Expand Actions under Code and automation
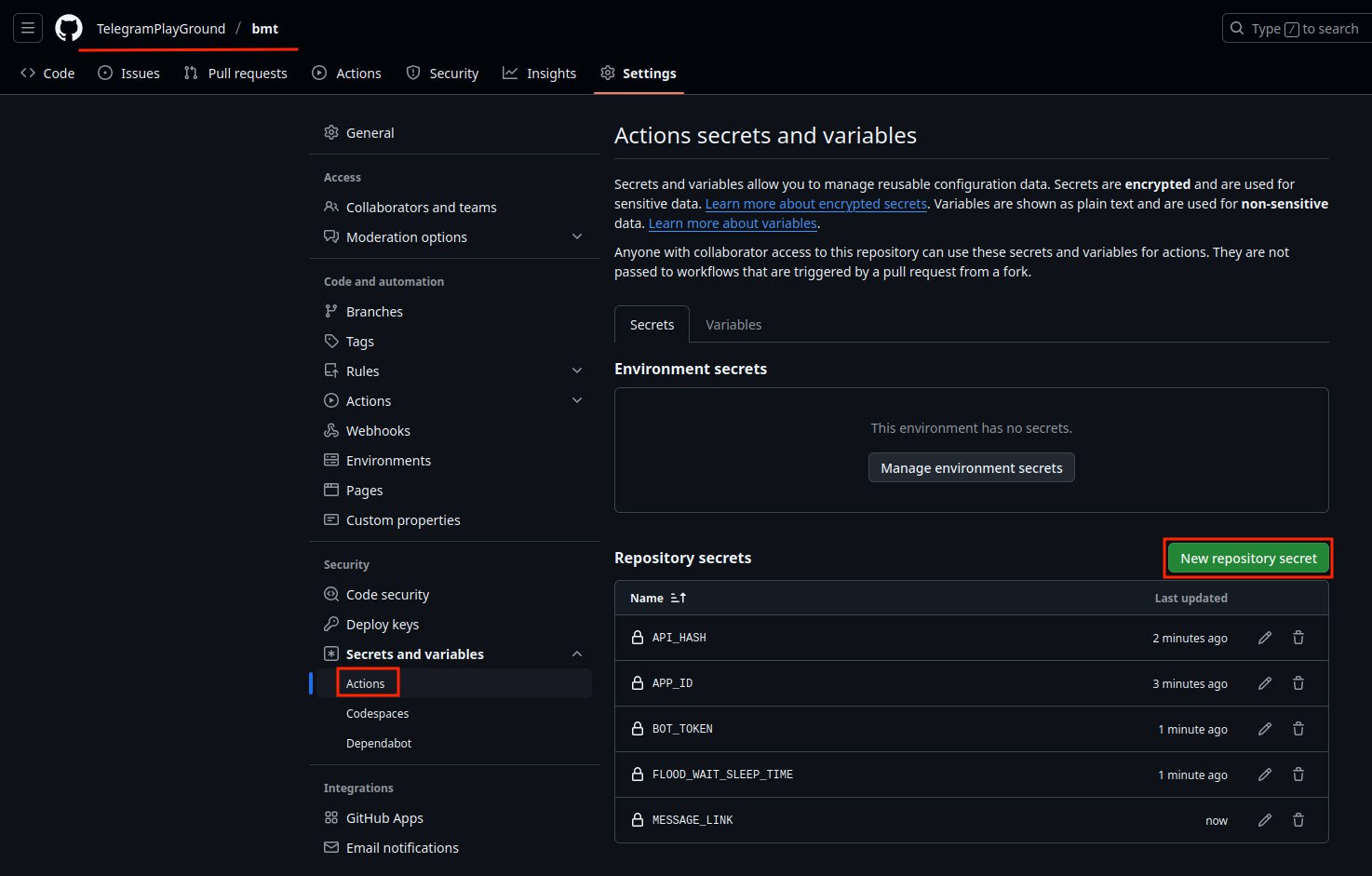 [577, 401]
